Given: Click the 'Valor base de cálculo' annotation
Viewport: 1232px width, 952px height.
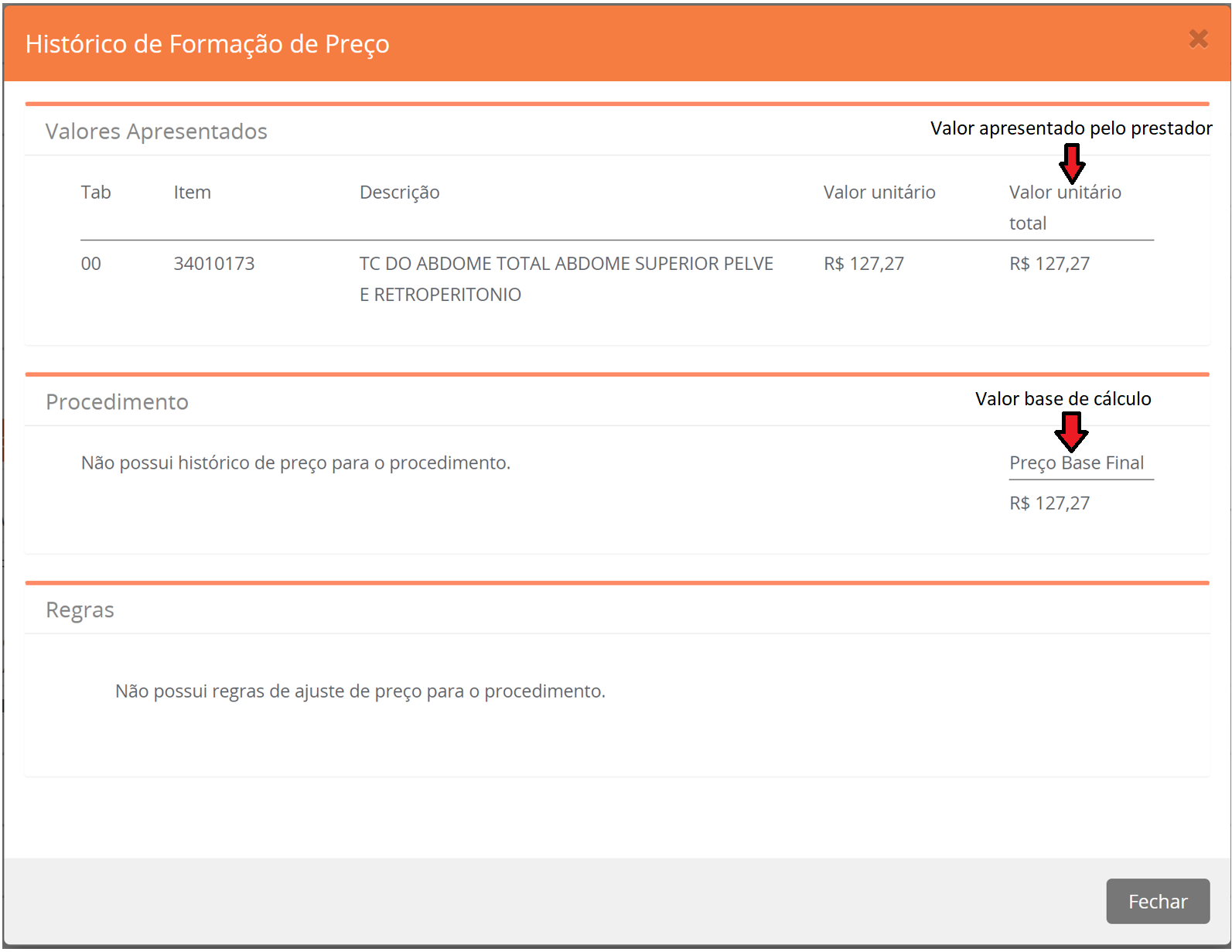Looking at the screenshot, I should (1063, 399).
